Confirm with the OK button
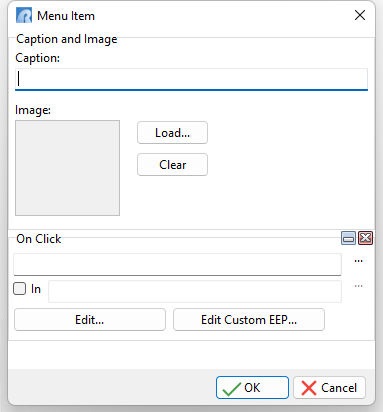The width and height of the screenshot is (383, 412). point(252,388)
